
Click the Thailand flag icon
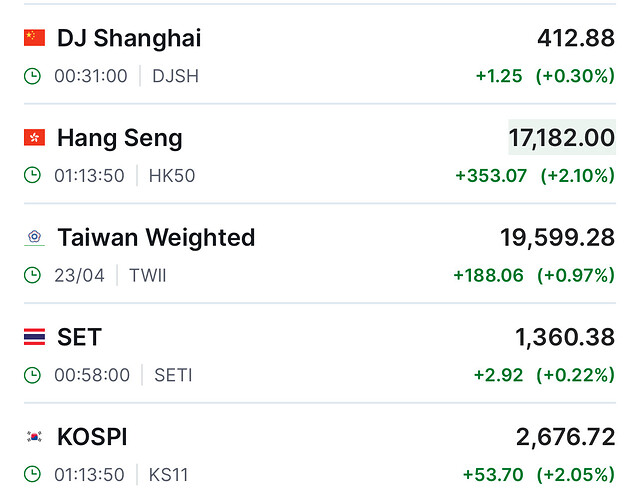[x=34, y=337]
